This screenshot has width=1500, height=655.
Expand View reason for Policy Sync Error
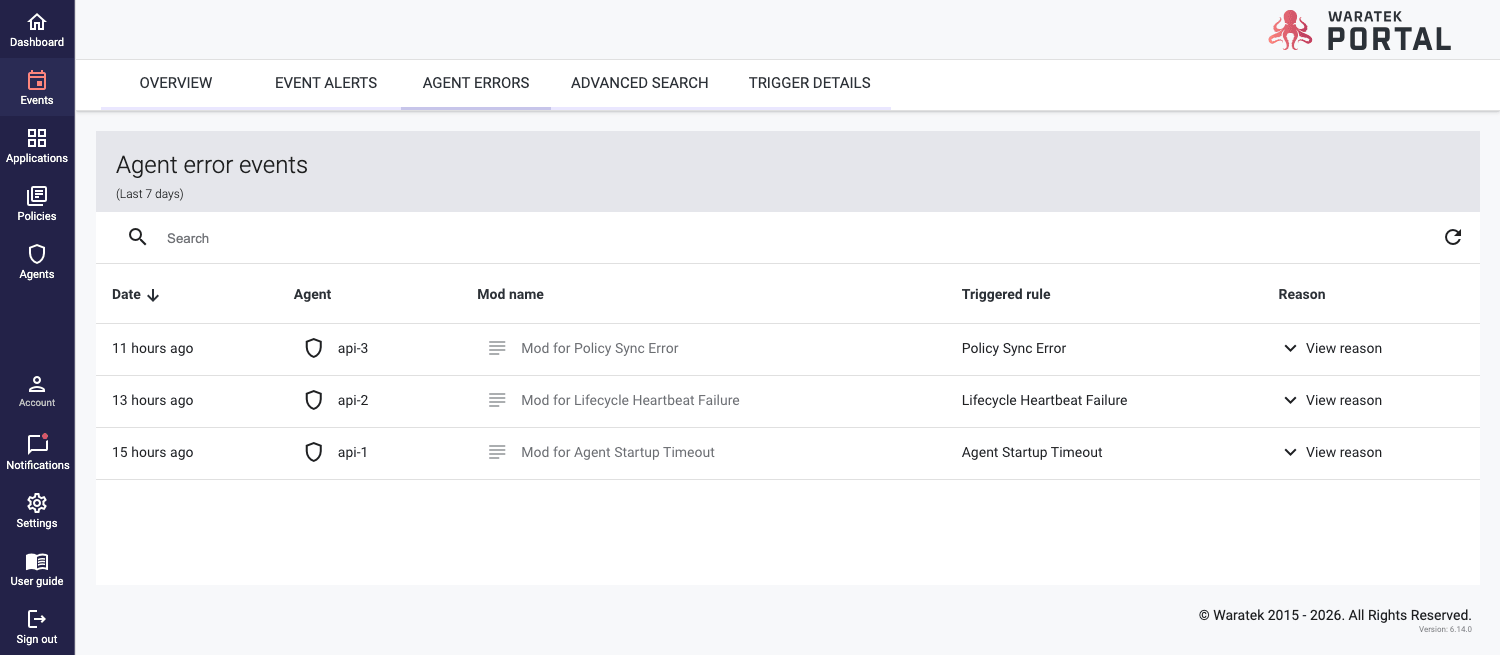[1332, 348]
